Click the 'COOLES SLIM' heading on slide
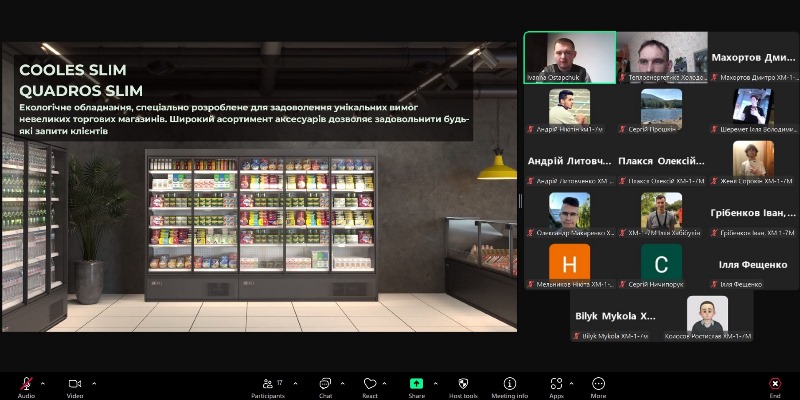Image resolution: width=800 pixels, height=400 pixels. tap(73, 70)
